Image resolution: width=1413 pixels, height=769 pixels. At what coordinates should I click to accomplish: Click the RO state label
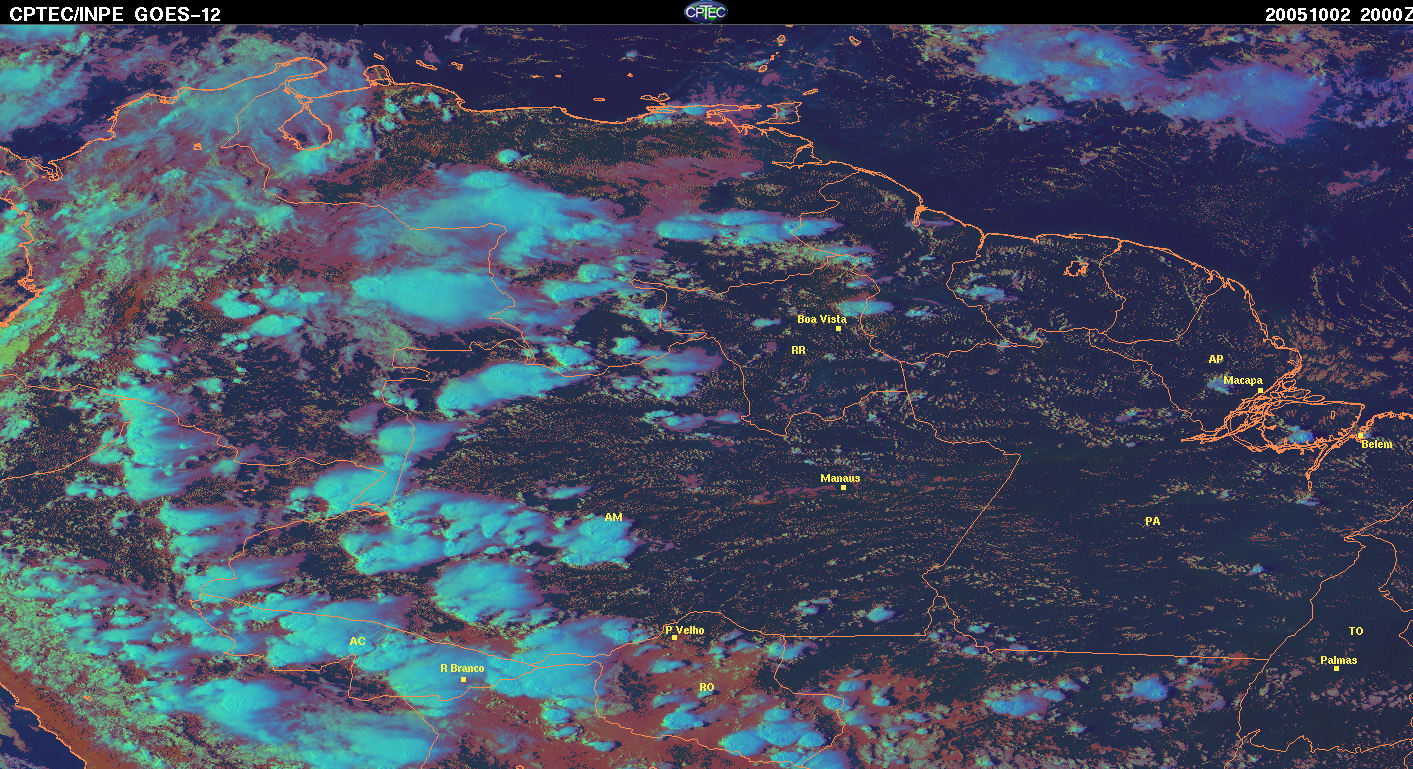(707, 687)
